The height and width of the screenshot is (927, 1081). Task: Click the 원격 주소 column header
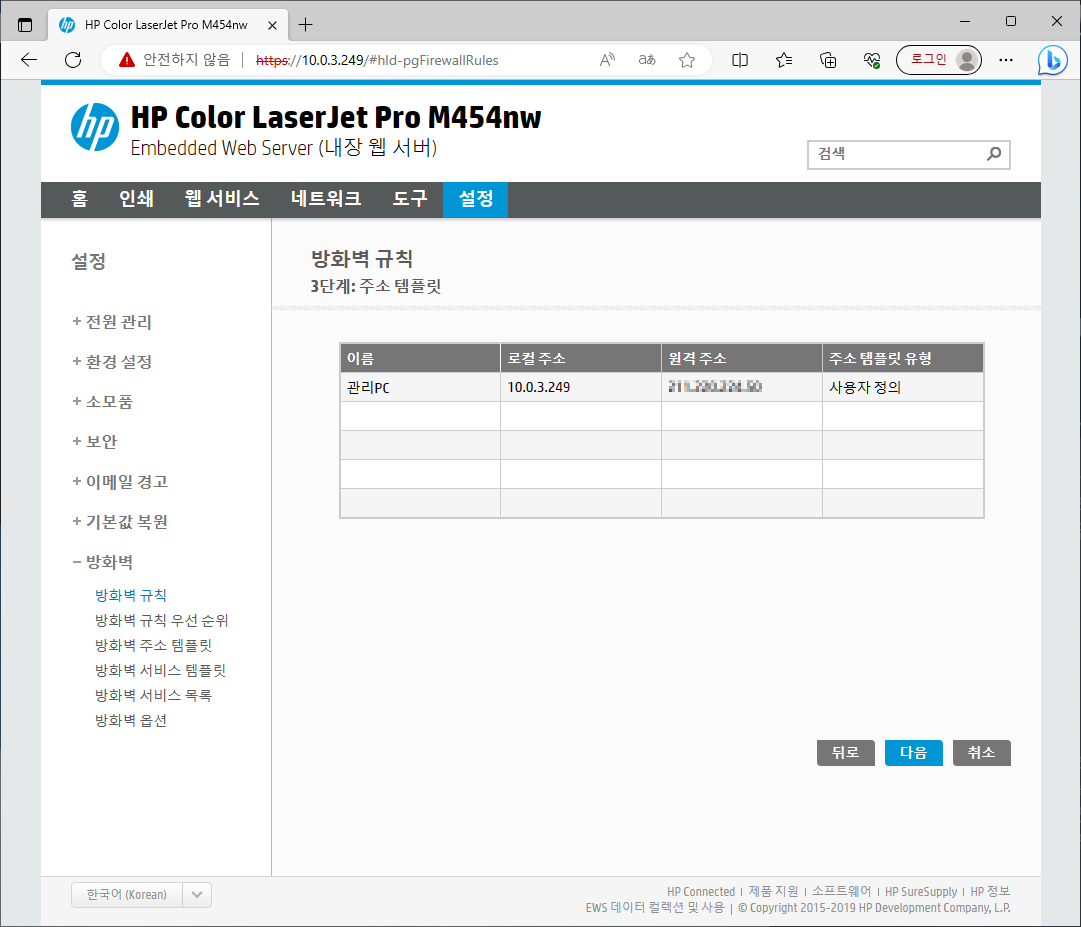[x=742, y=358]
